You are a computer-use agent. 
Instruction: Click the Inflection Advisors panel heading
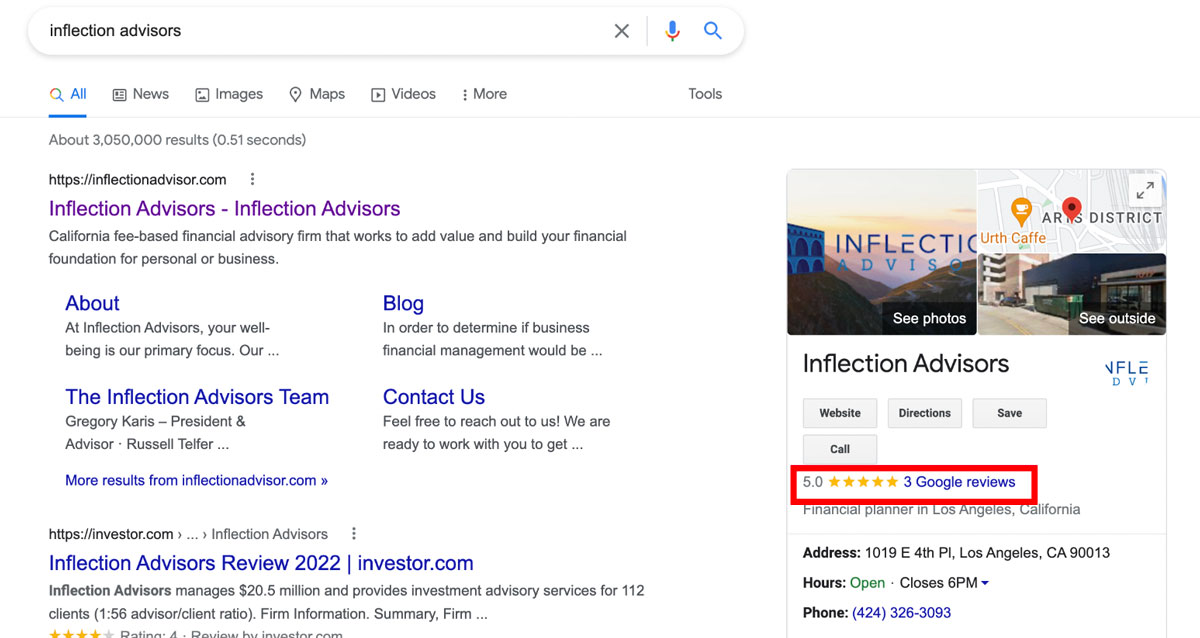[x=906, y=363]
